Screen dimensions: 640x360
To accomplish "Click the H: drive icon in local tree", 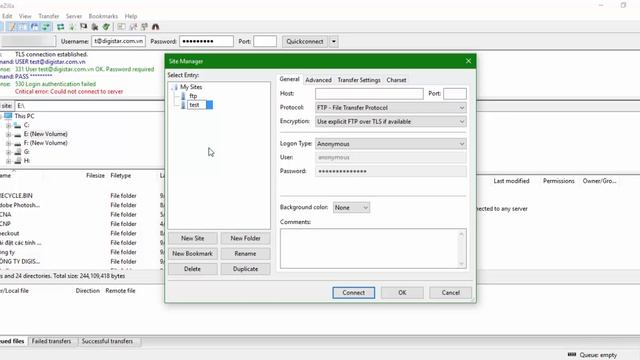I will coord(18,161).
